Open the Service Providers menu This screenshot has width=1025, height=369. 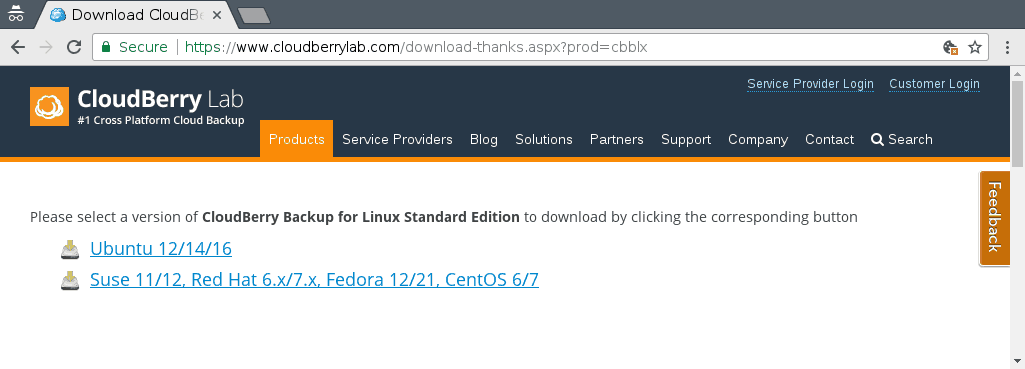[x=397, y=139]
